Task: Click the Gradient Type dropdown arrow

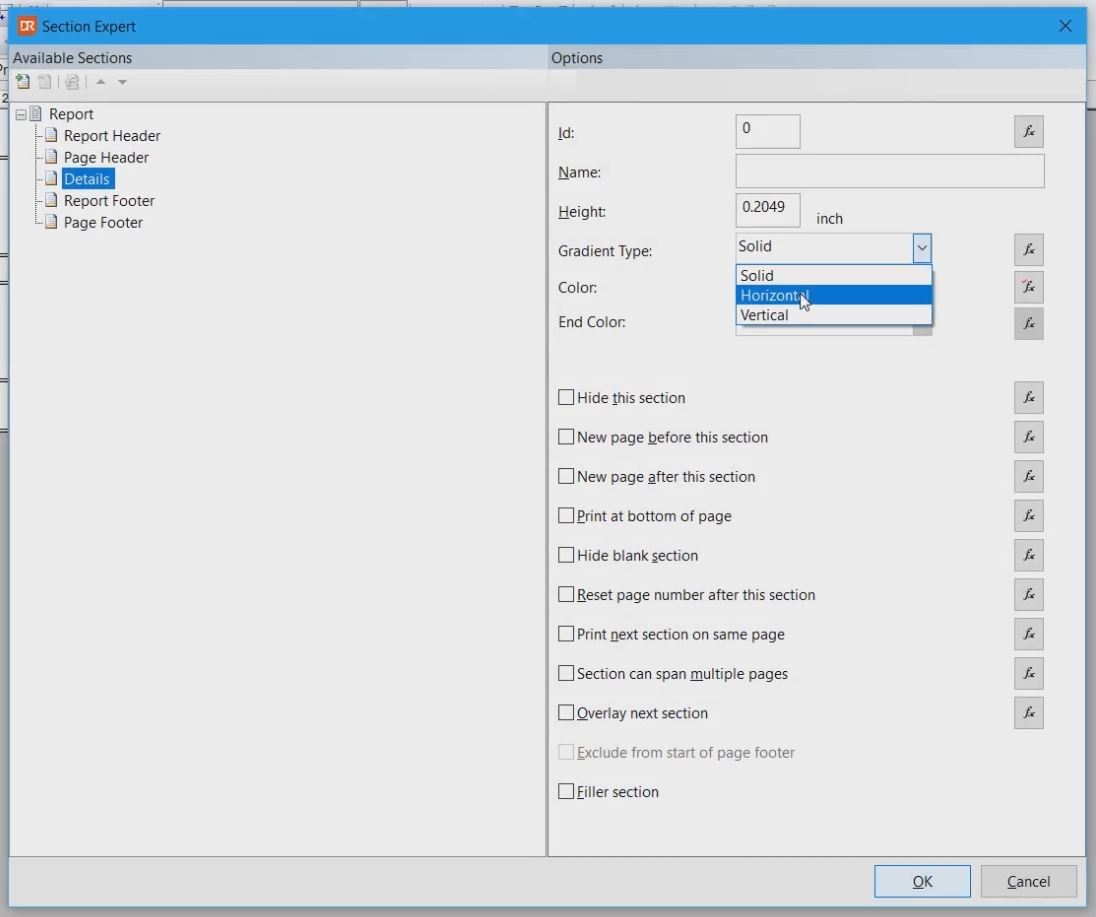Action: tap(922, 247)
